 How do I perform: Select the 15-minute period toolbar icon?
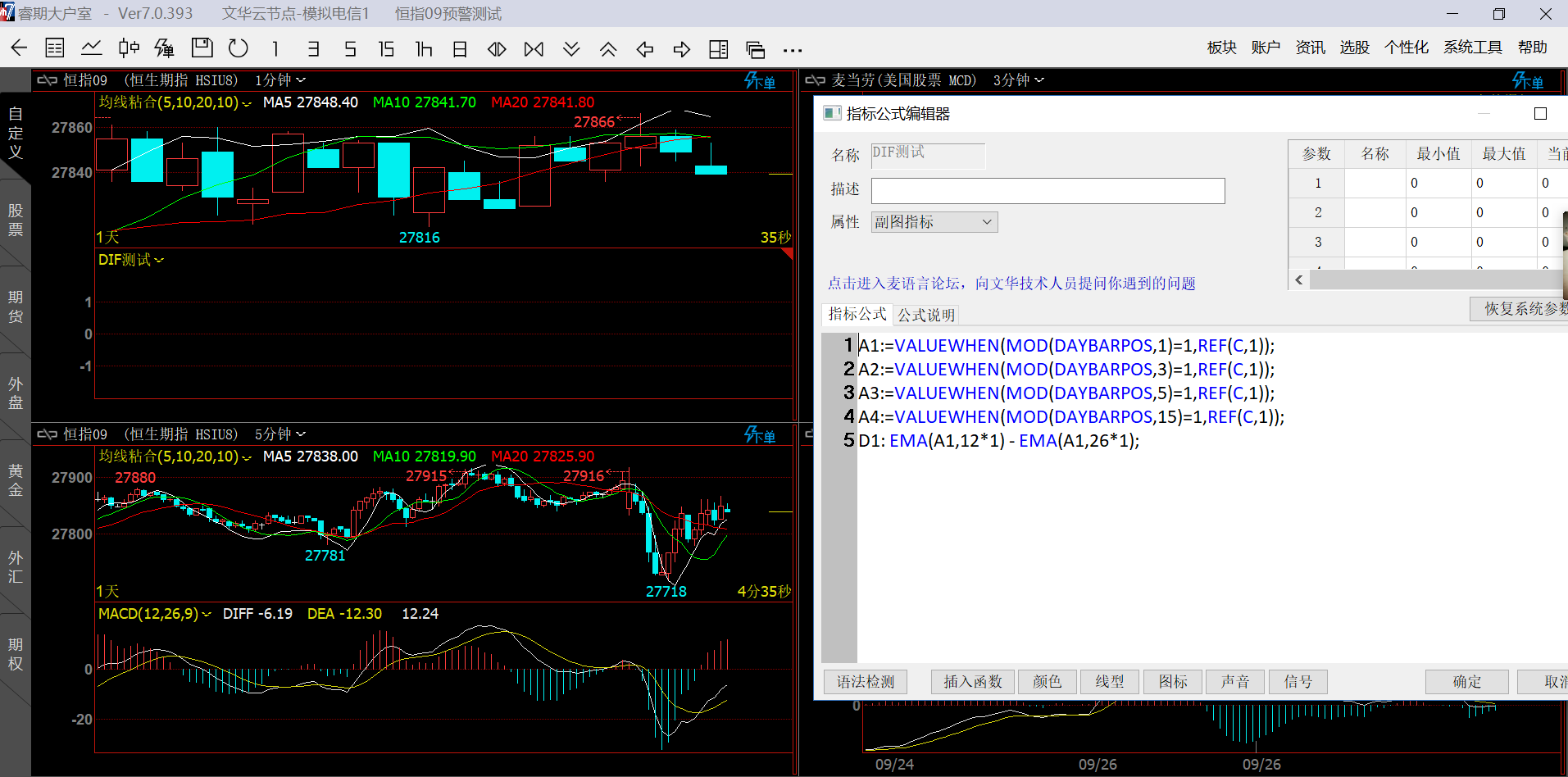coord(386,49)
